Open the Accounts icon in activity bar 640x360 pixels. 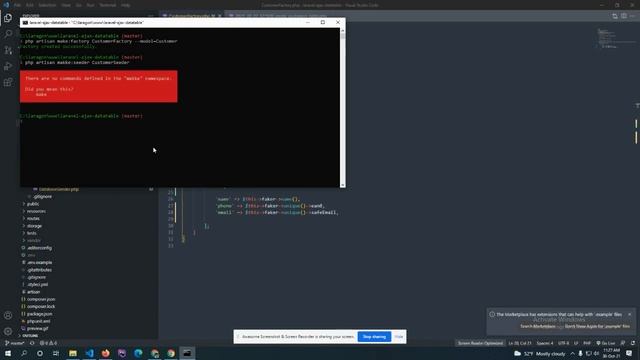[8, 316]
